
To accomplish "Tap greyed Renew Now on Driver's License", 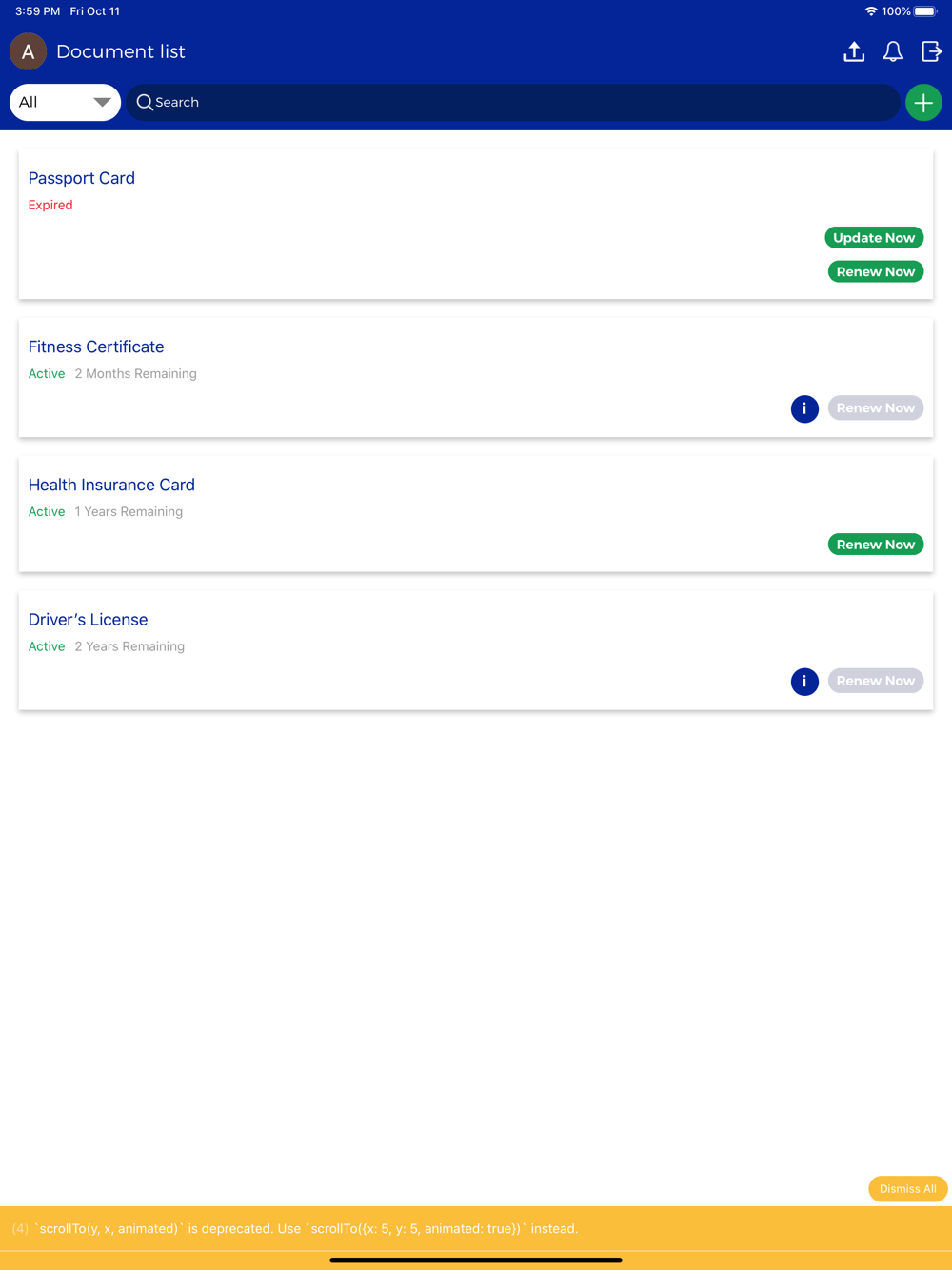I will pyautogui.click(x=876, y=681).
